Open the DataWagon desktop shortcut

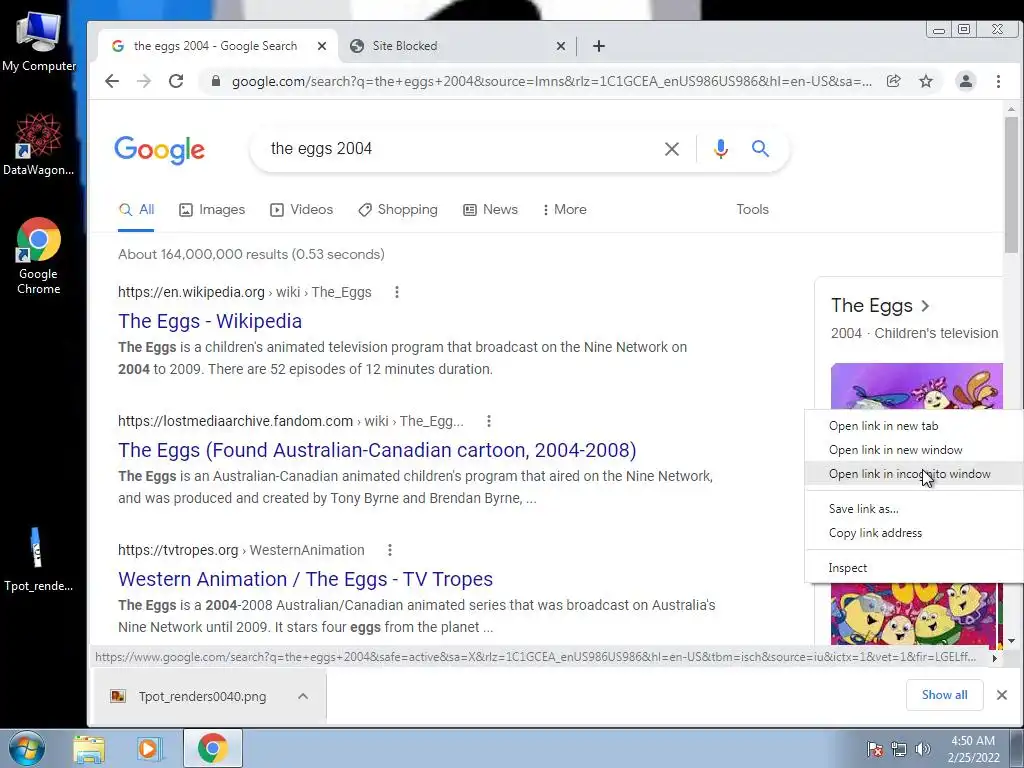(39, 144)
